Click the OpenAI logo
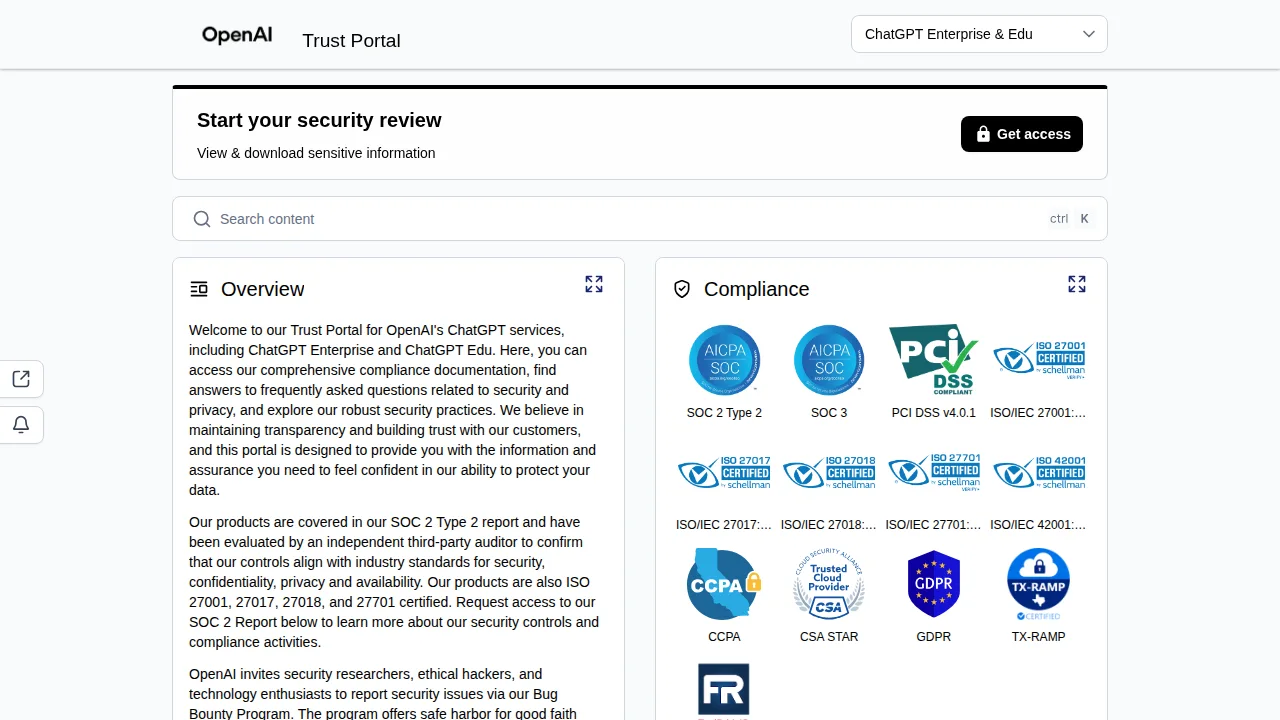The image size is (1280, 720). tap(237, 35)
